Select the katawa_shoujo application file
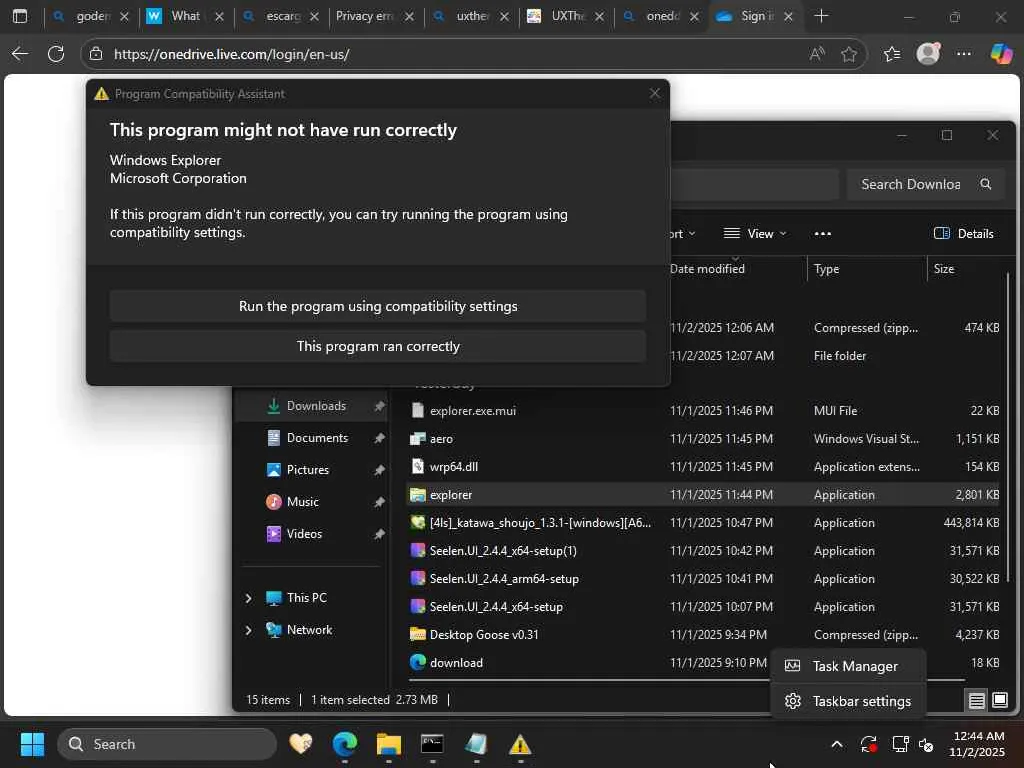This screenshot has height=768, width=1024. (x=540, y=523)
